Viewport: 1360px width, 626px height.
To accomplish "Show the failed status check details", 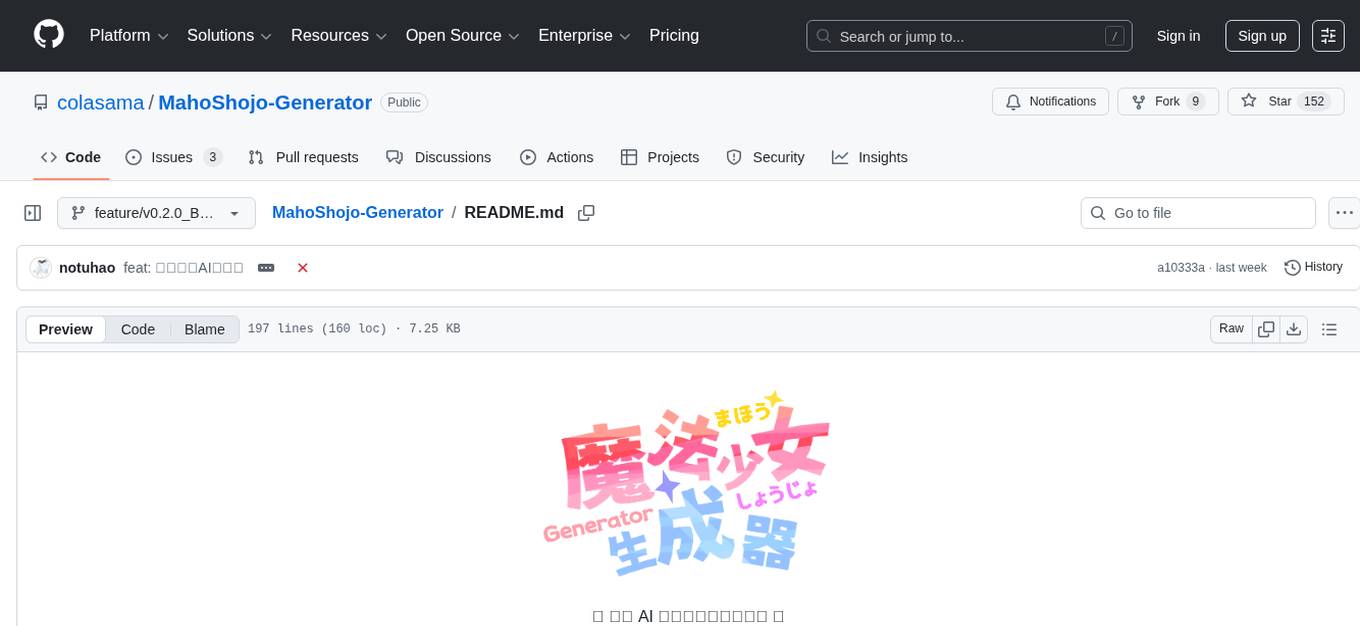I will (x=302, y=268).
